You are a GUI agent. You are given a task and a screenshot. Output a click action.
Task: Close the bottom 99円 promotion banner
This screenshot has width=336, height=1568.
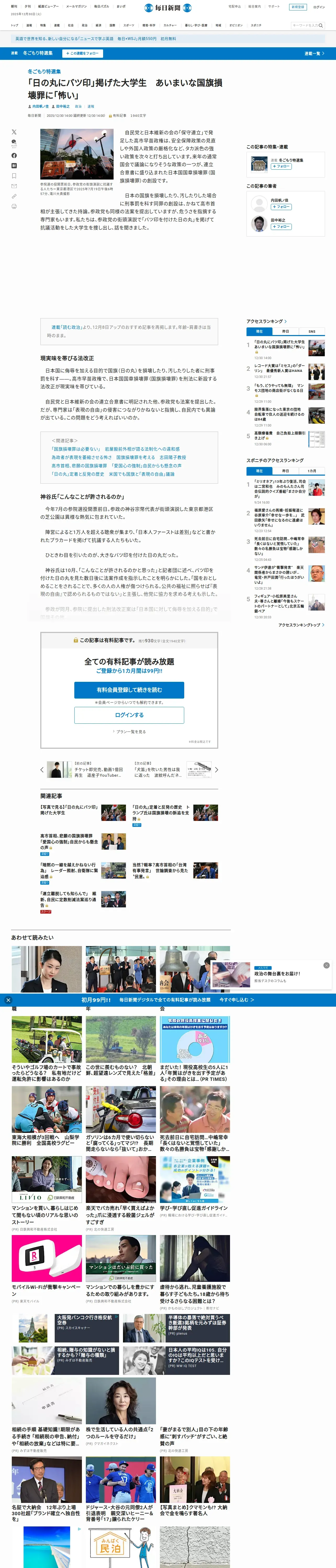click(x=8, y=1000)
